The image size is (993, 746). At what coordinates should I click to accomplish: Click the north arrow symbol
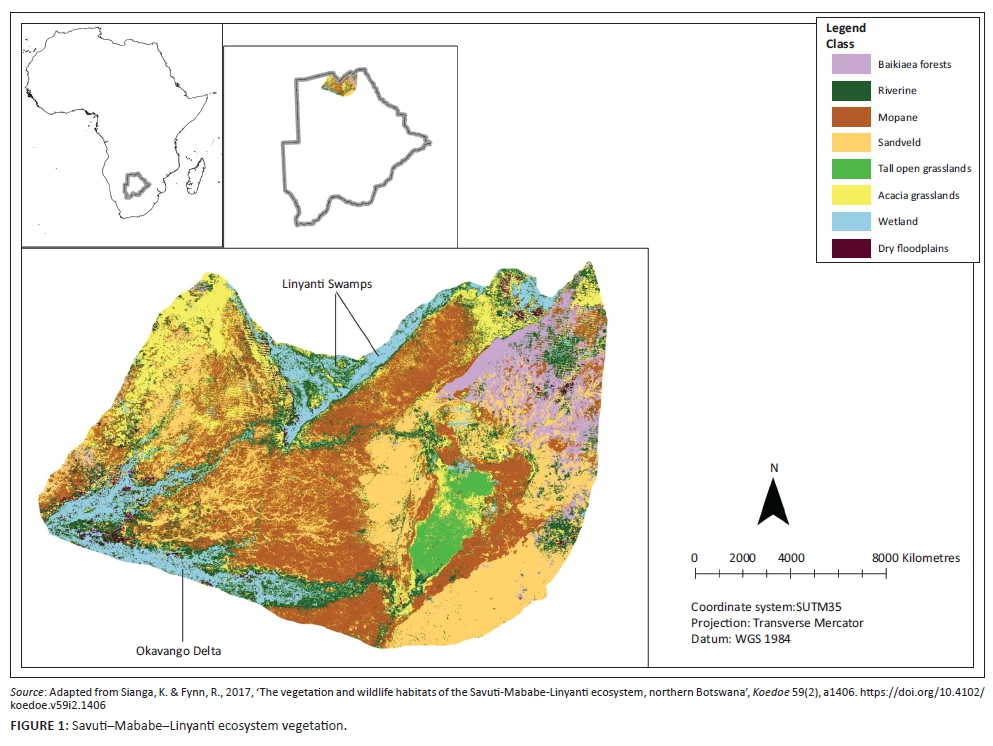tap(773, 500)
